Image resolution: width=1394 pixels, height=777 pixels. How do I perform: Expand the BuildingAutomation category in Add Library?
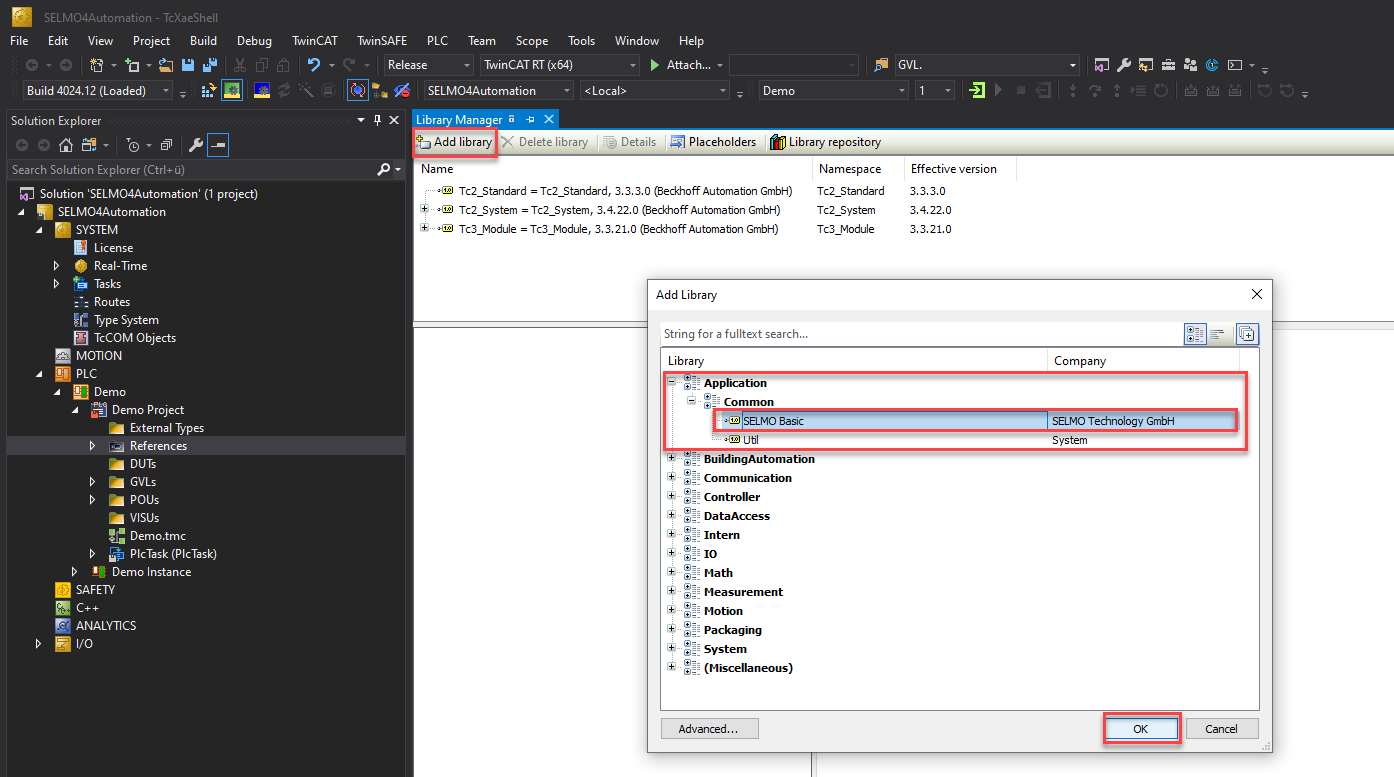tap(672, 459)
